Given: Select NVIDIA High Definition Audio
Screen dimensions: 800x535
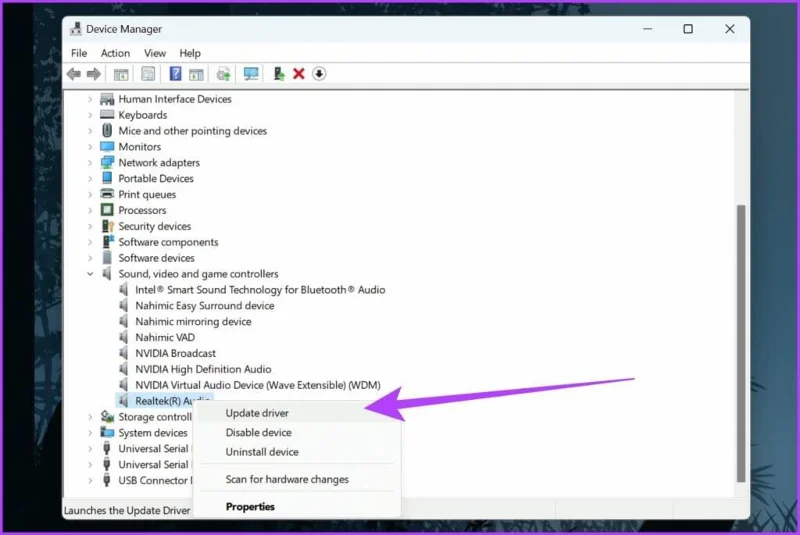Looking at the screenshot, I should point(203,369).
